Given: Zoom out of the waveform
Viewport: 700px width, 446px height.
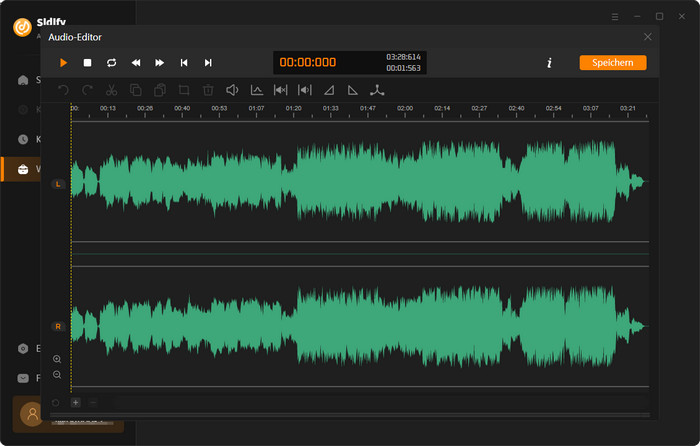Looking at the screenshot, I should 57,375.
